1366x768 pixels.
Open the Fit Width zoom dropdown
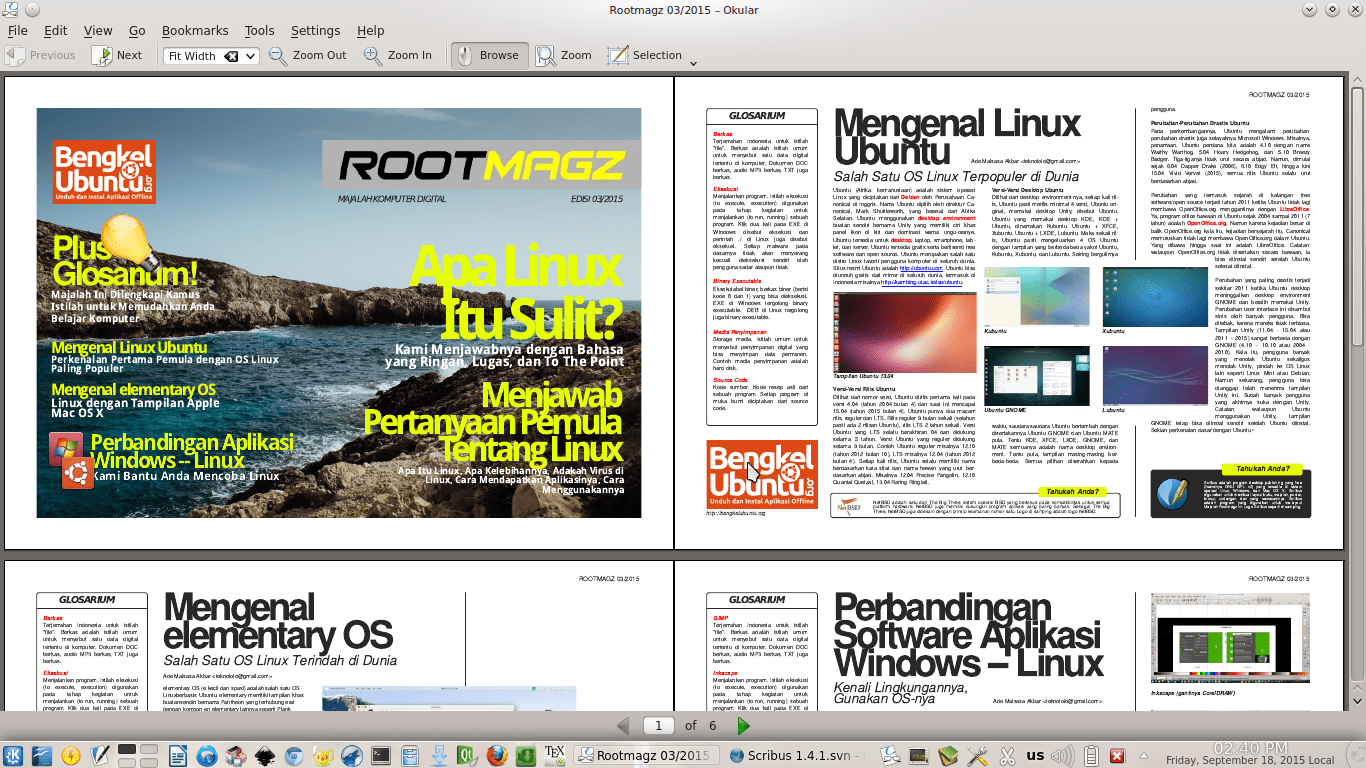(x=250, y=56)
